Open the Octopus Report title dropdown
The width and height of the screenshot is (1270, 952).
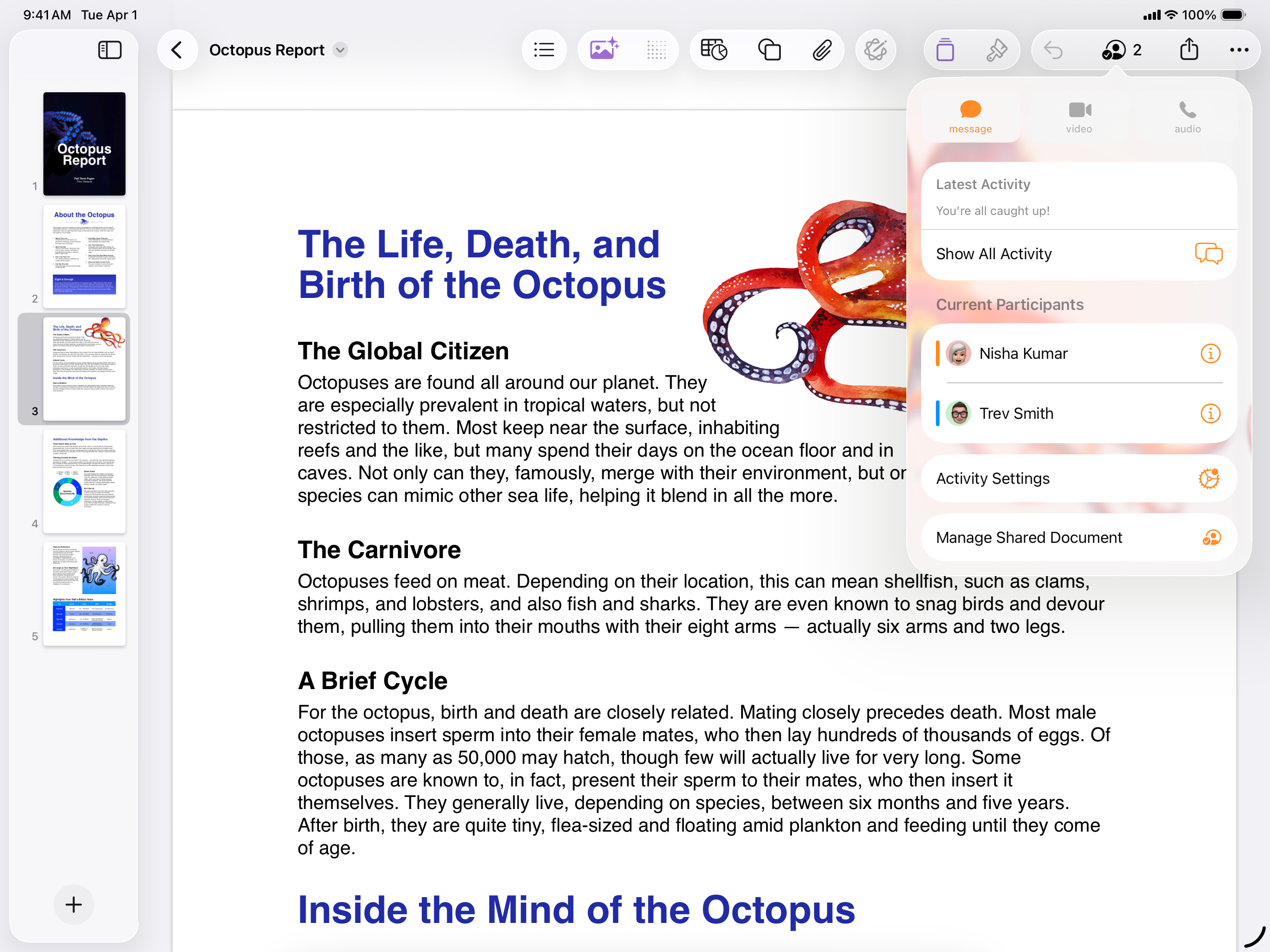(340, 50)
